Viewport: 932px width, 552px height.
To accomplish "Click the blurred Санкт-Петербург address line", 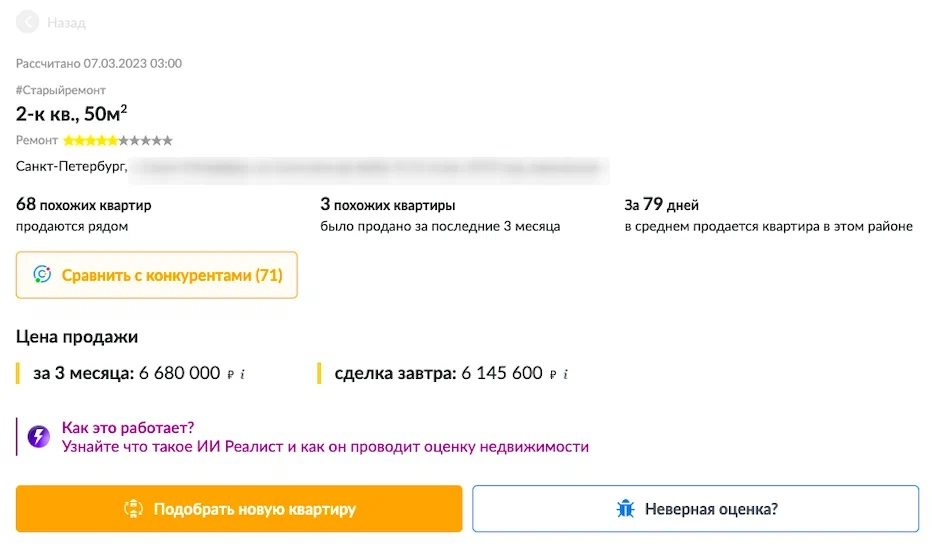I will tap(312, 167).
